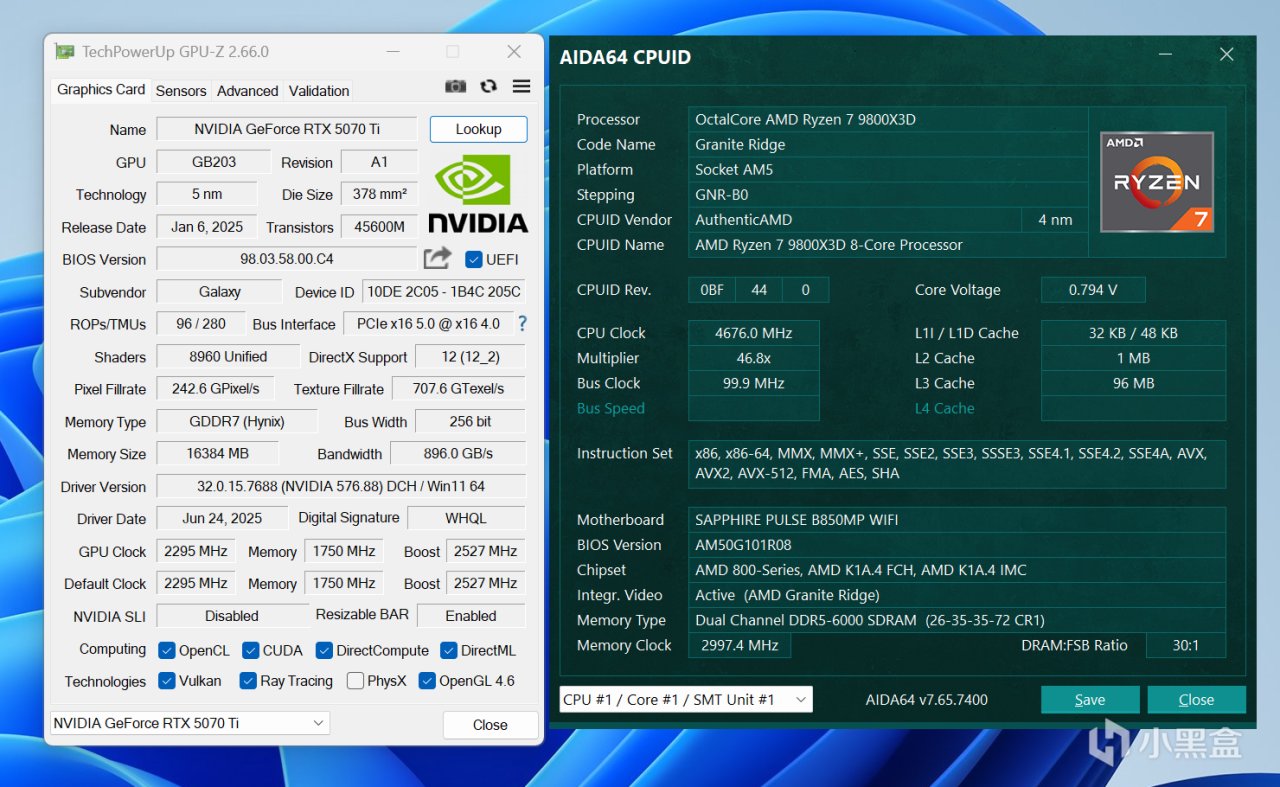1280x787 pixels.
Task: Click the NVIDIA logo in GPU-Z
Action: [478, 193]
